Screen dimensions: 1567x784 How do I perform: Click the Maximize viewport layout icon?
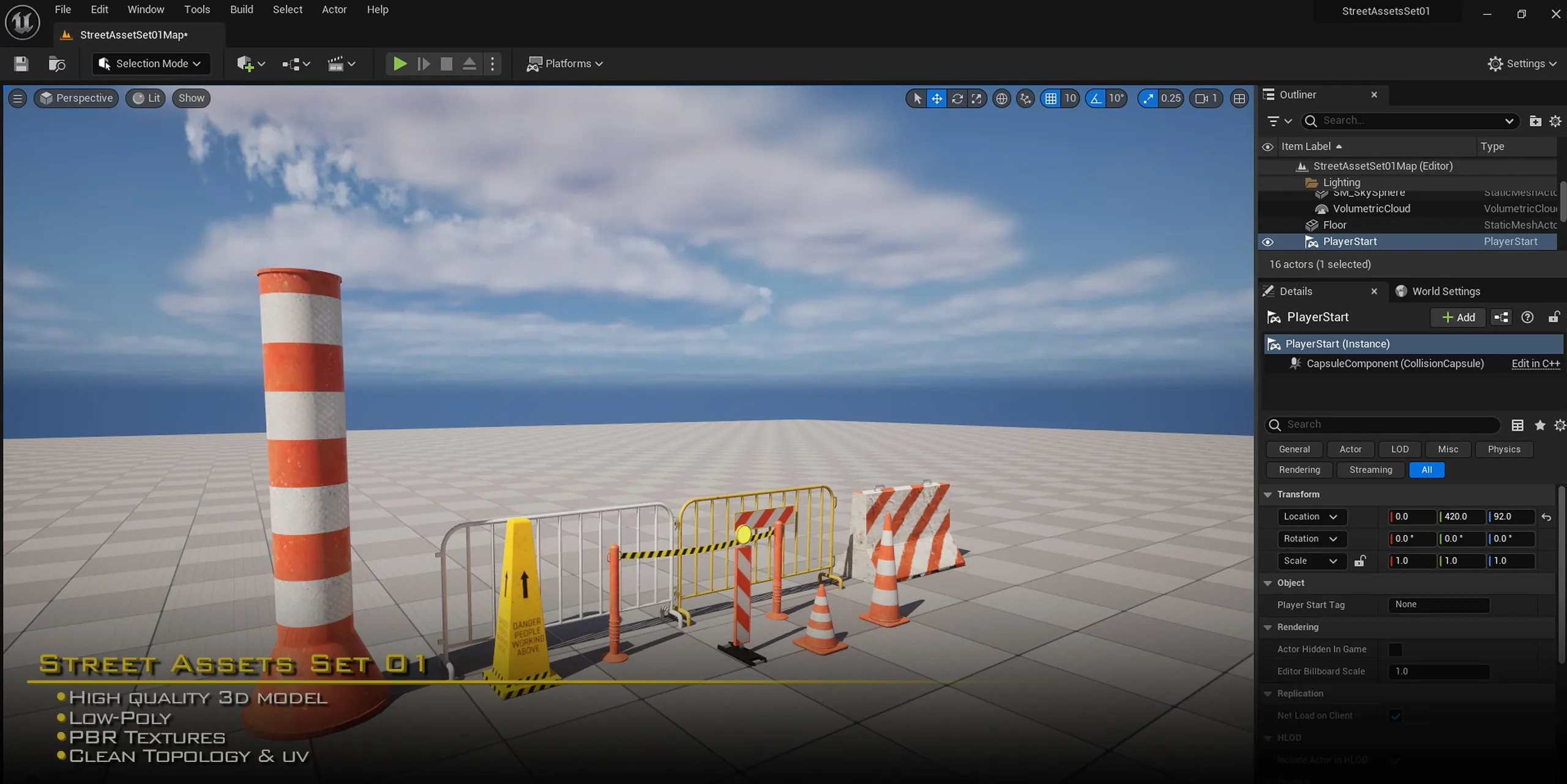point(1240,99)
